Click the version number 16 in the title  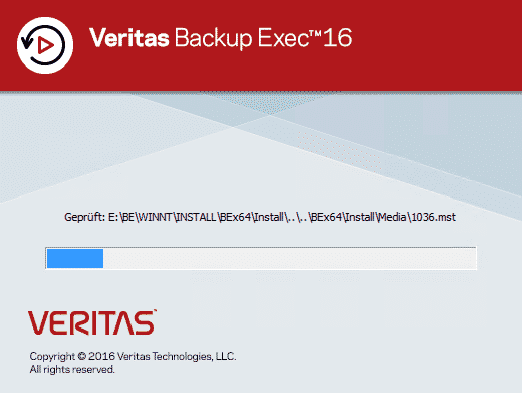(337, 37)
